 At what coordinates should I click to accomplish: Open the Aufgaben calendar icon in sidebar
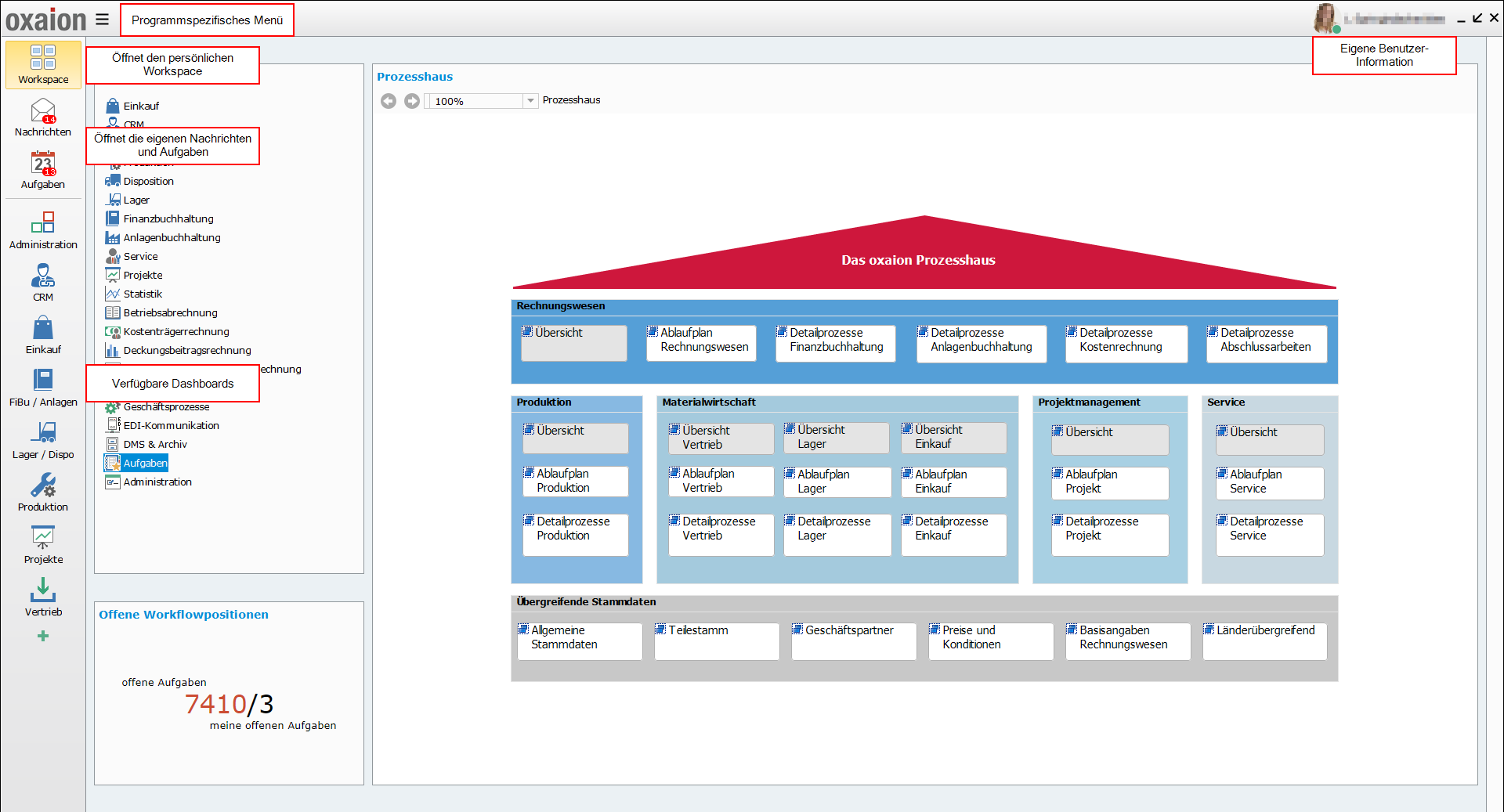coord(43,170)
